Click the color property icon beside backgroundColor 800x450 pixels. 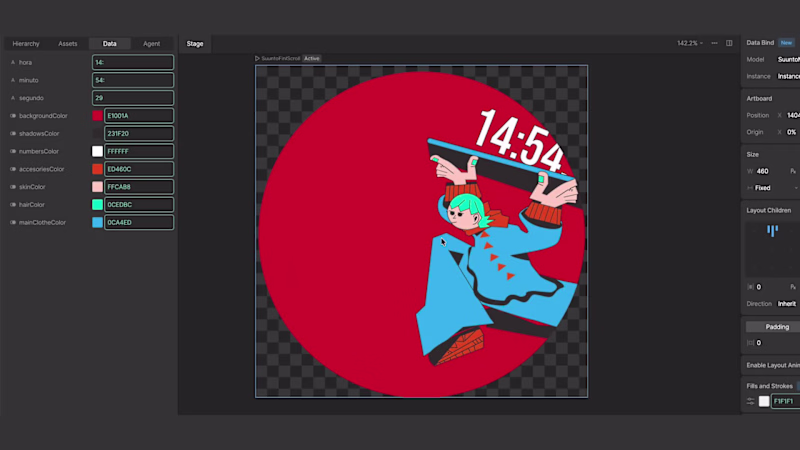(x=13, y=116)
